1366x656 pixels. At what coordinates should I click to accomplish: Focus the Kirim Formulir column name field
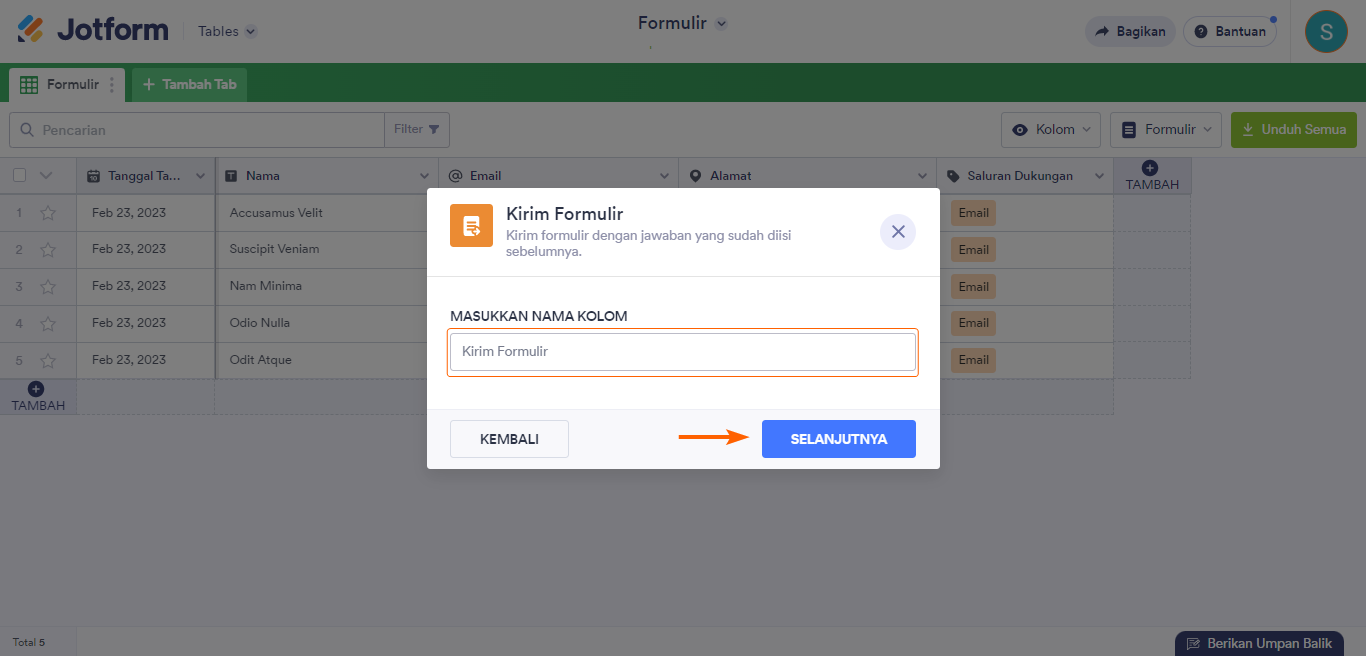coord(682,352)
